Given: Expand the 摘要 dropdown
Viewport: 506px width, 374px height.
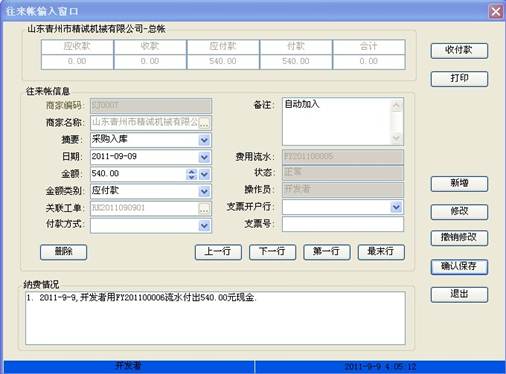Looking at the screenshot, I should click(204, 140).
